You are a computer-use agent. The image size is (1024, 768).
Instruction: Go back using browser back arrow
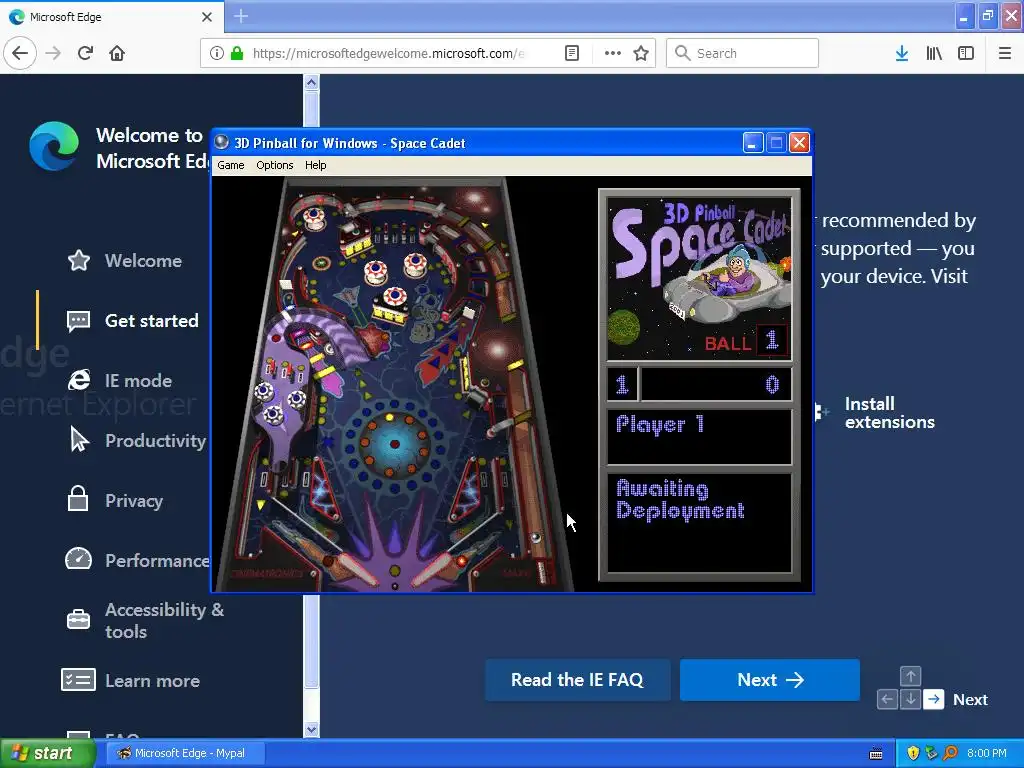click(x=20, y=53)
